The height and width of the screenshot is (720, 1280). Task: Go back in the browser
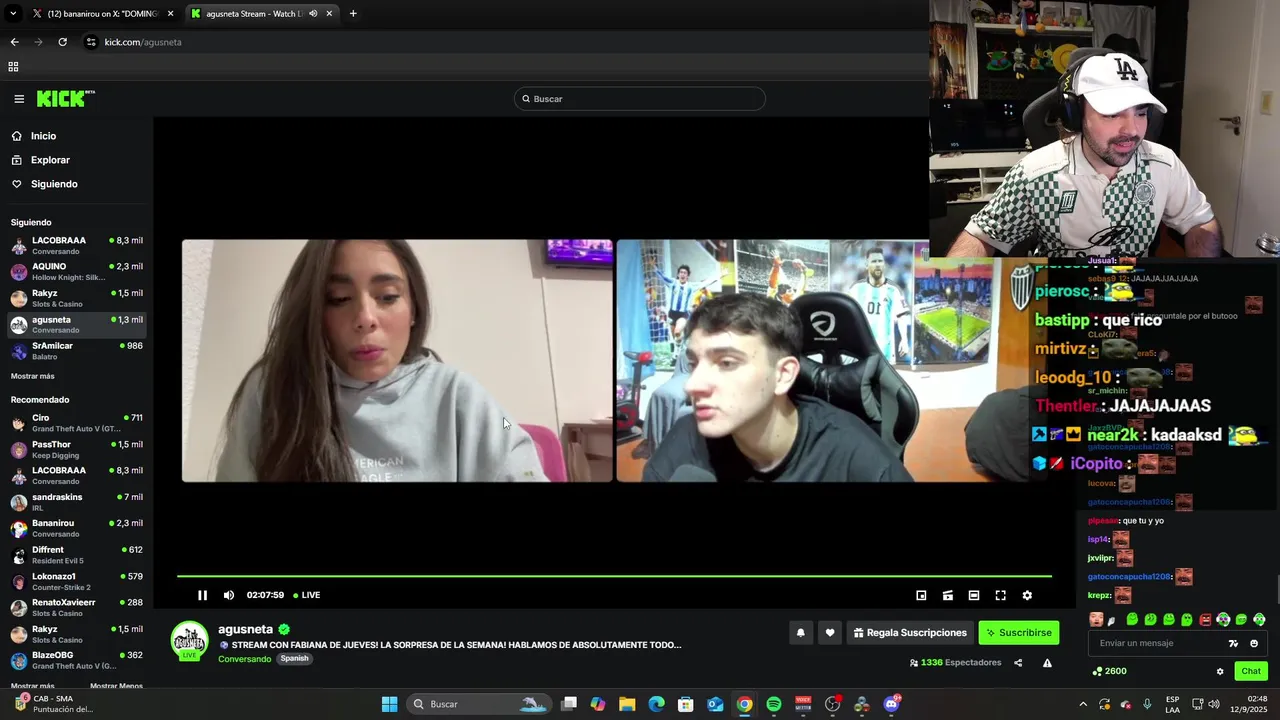coord(14,42)
